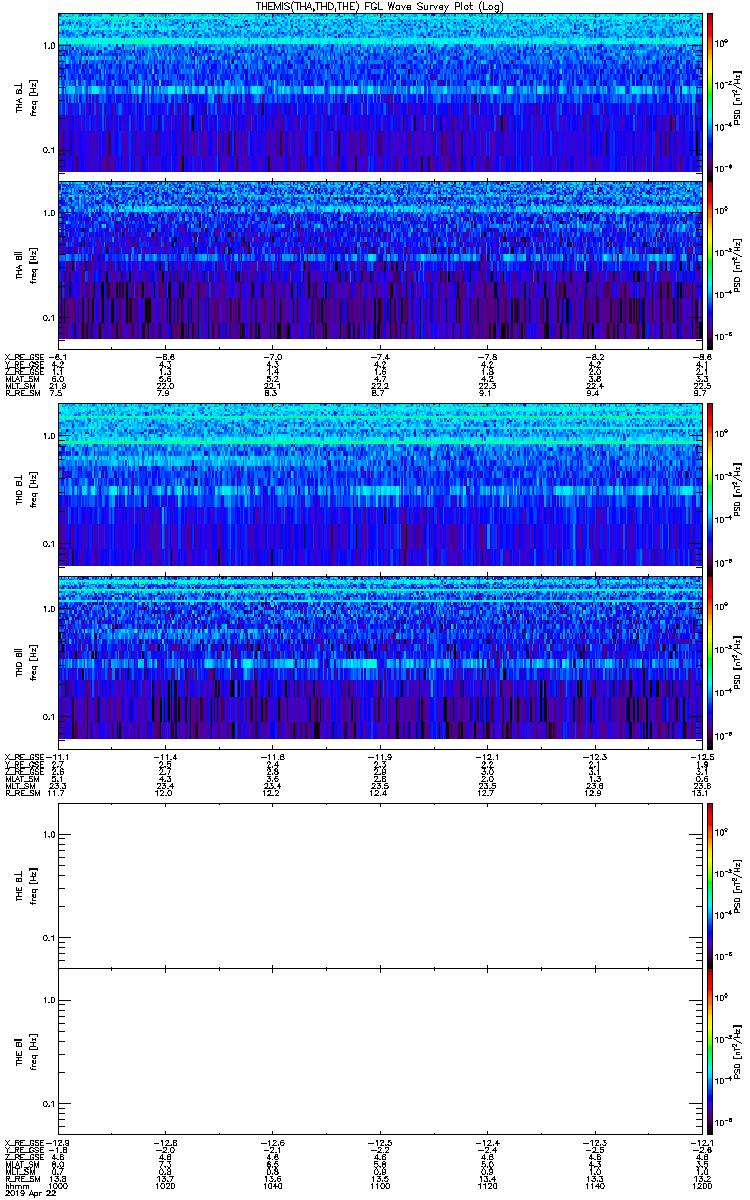750x1200 pixels.
Task: Click the '1000' time tick label
Action: 59,1187
